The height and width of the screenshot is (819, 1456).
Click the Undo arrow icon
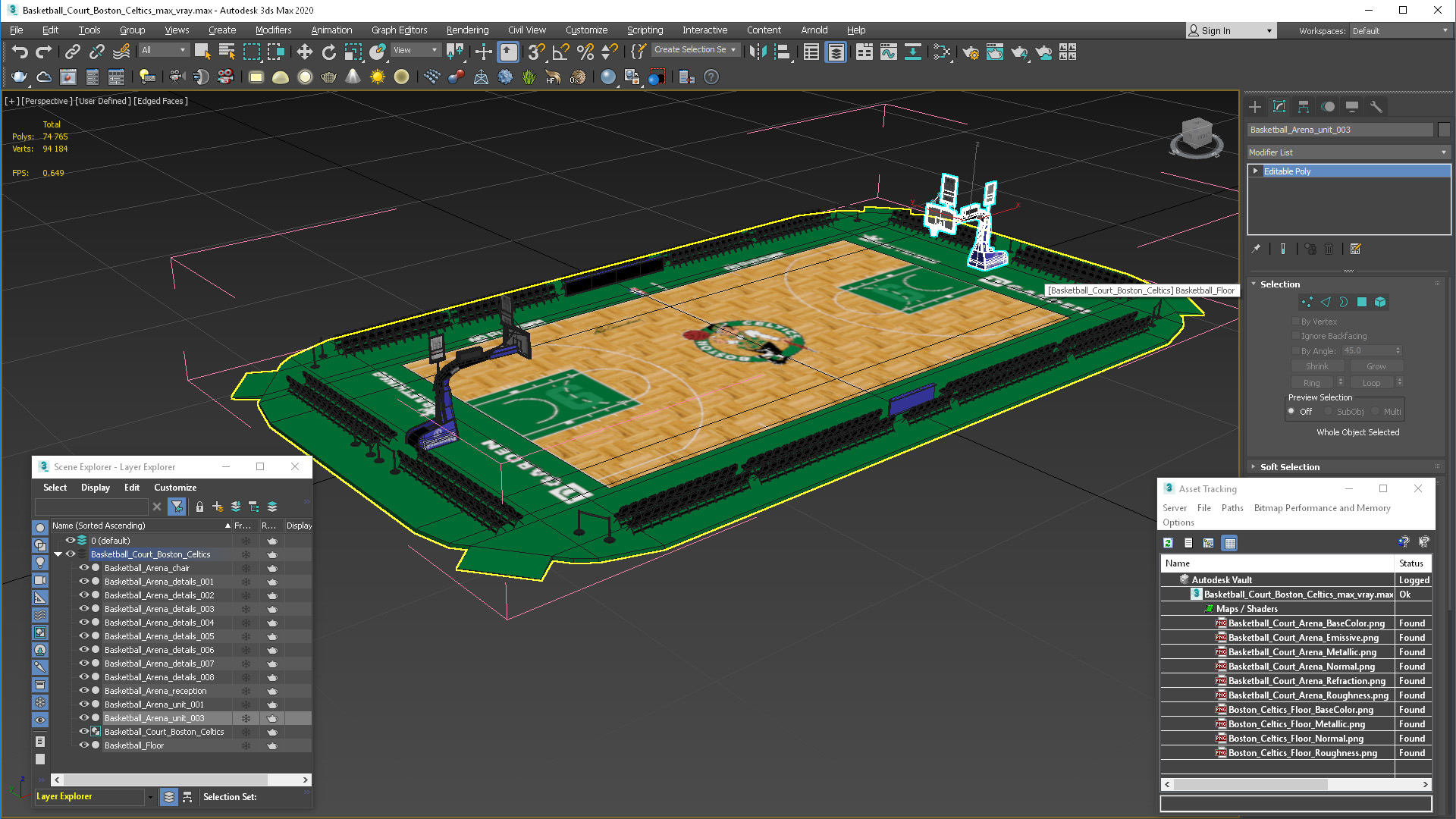pos(20,52)
